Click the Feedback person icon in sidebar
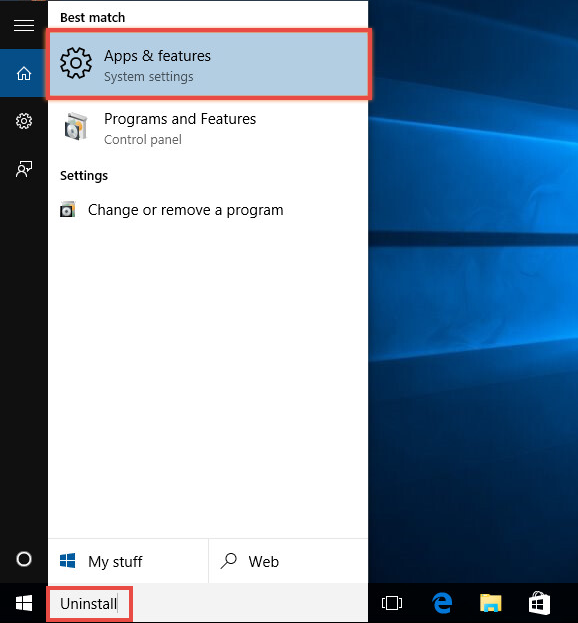578x623 pixels. 24,169
